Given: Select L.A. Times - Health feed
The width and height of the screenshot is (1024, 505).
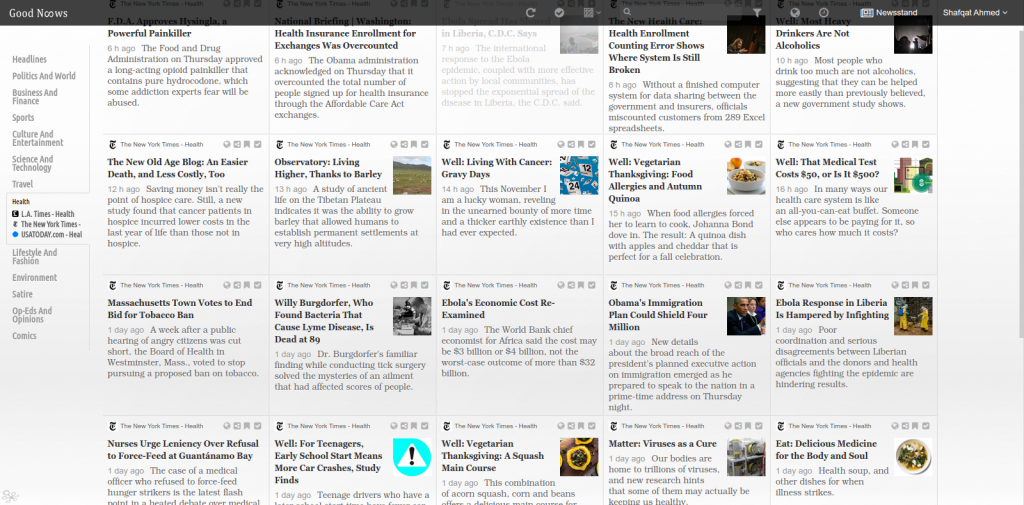Looking at the screenshot, I should point(43,214).
